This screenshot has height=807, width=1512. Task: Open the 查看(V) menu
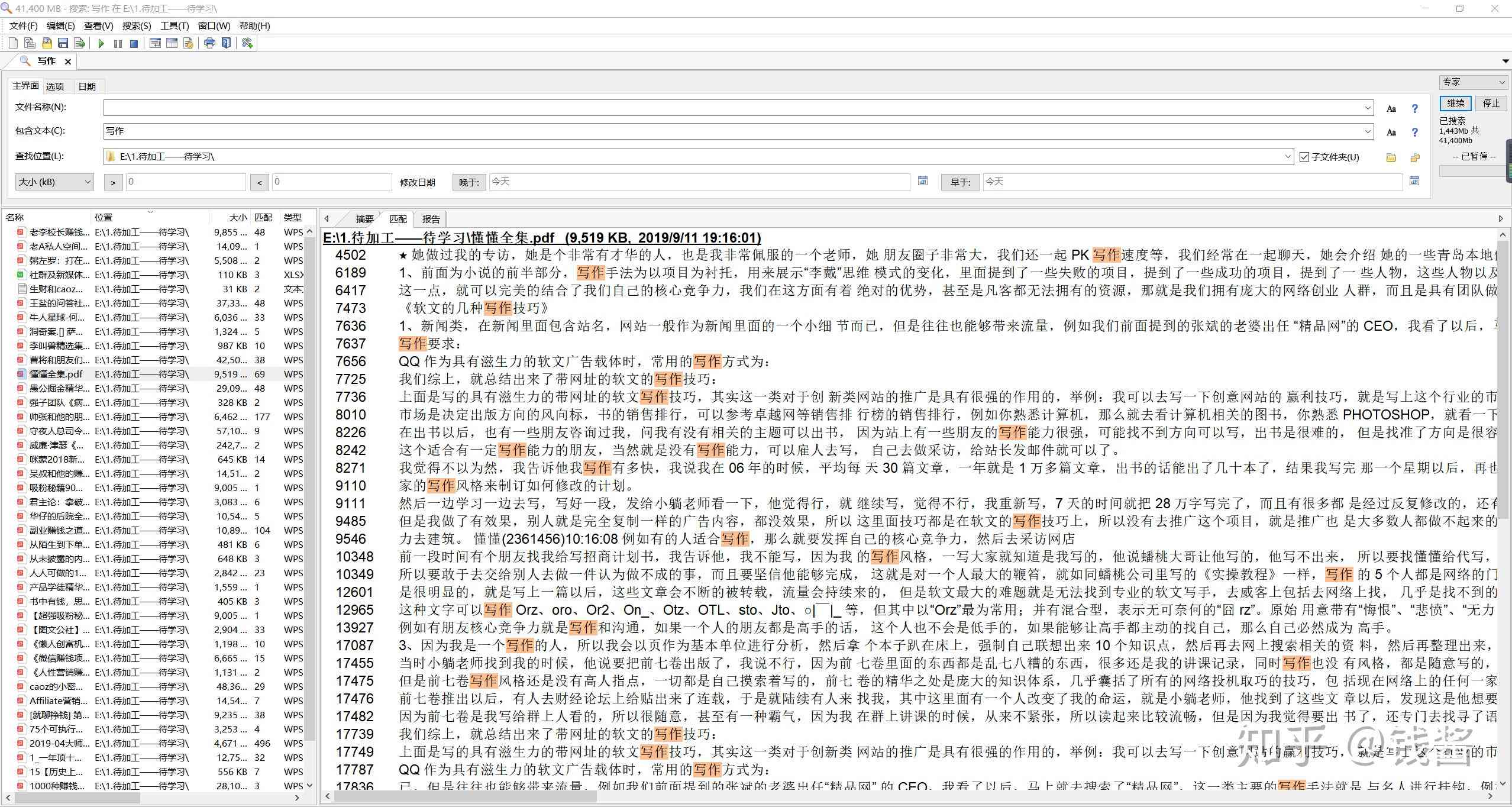point(98,26)
